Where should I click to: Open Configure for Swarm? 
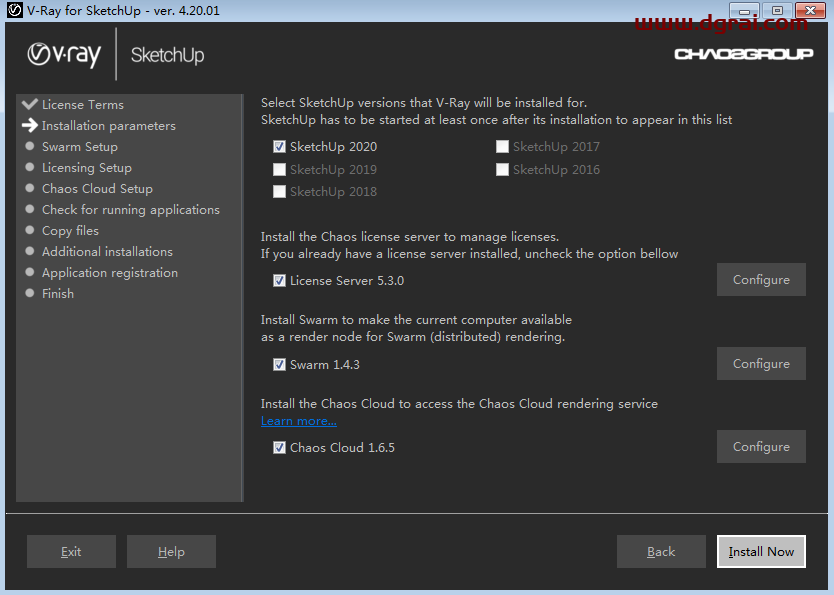(x=760, y=364)
